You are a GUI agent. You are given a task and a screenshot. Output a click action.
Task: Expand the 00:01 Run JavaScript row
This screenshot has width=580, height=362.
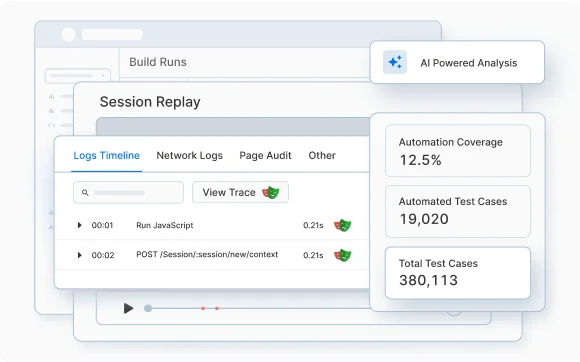point(79,225)
